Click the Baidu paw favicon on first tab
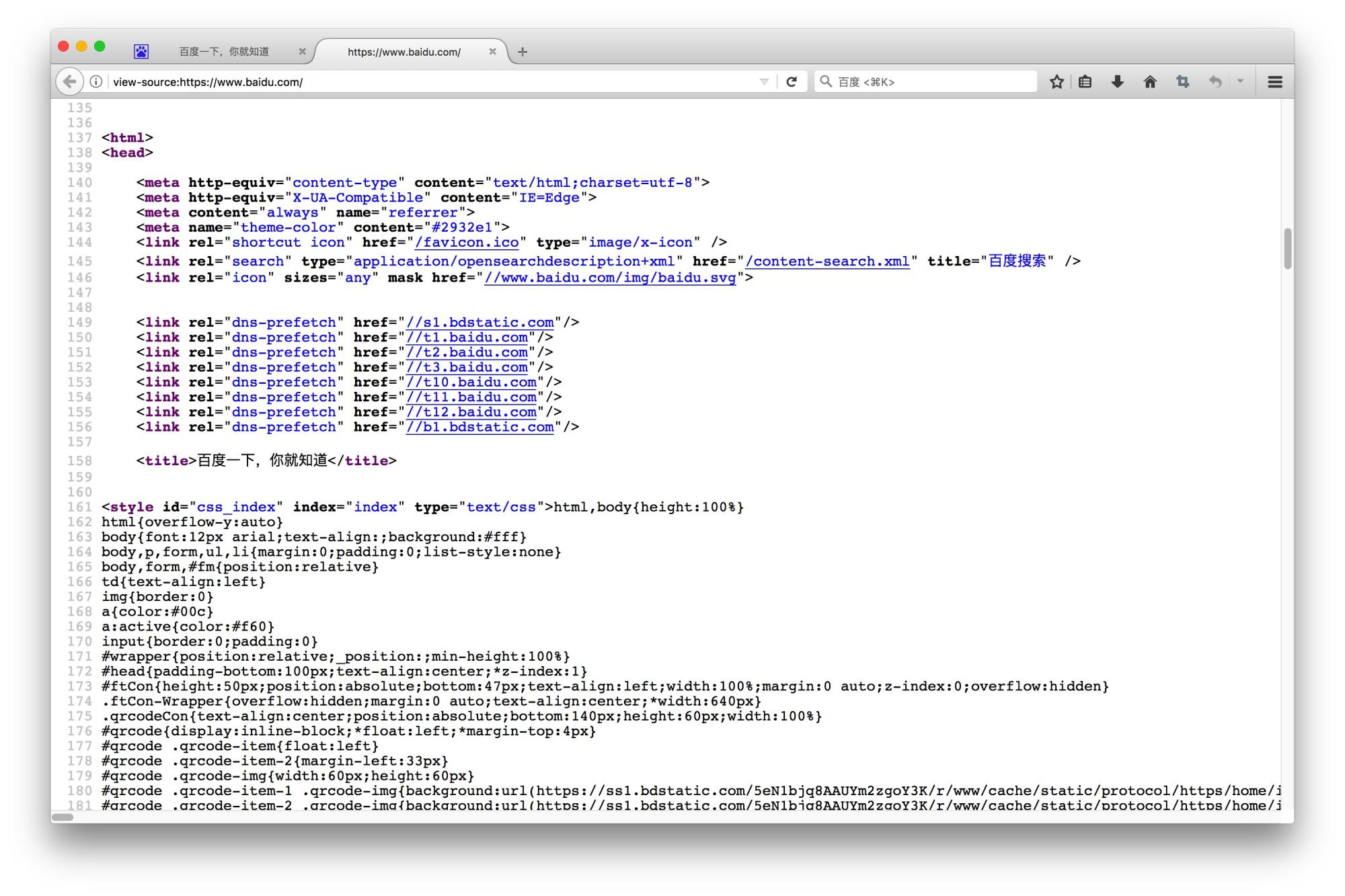The width and height of the screenshot is (1345, 896). 141,51
